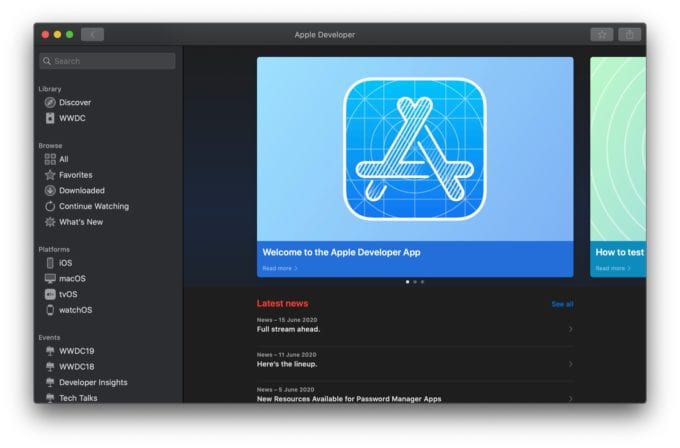Select WWDC in the Library list

tap(72, 118)
